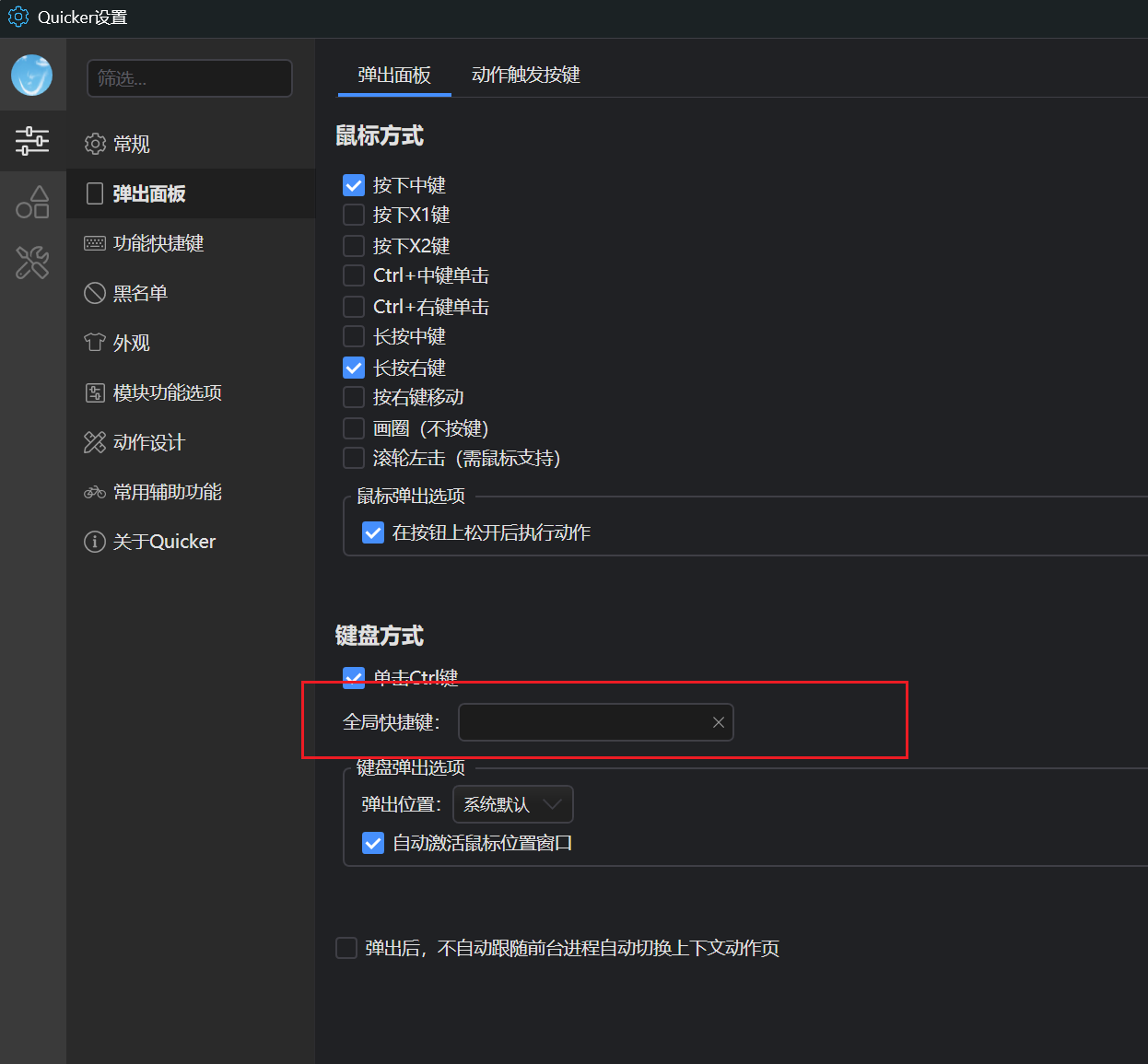Image resolution: width=1148 pixels, height=1064 pixels.
Task: Open 外观 settings page
Action: click(191, 343)
